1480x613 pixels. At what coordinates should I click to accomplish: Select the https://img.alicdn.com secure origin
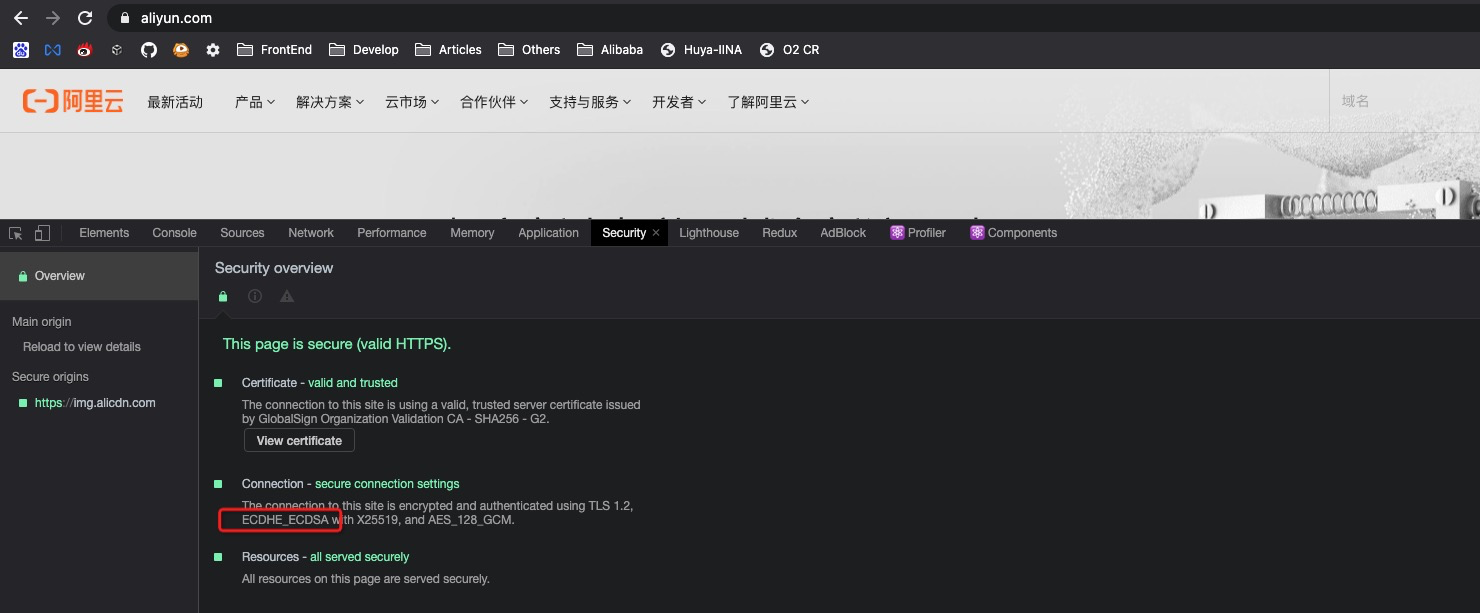pos(95,403)
